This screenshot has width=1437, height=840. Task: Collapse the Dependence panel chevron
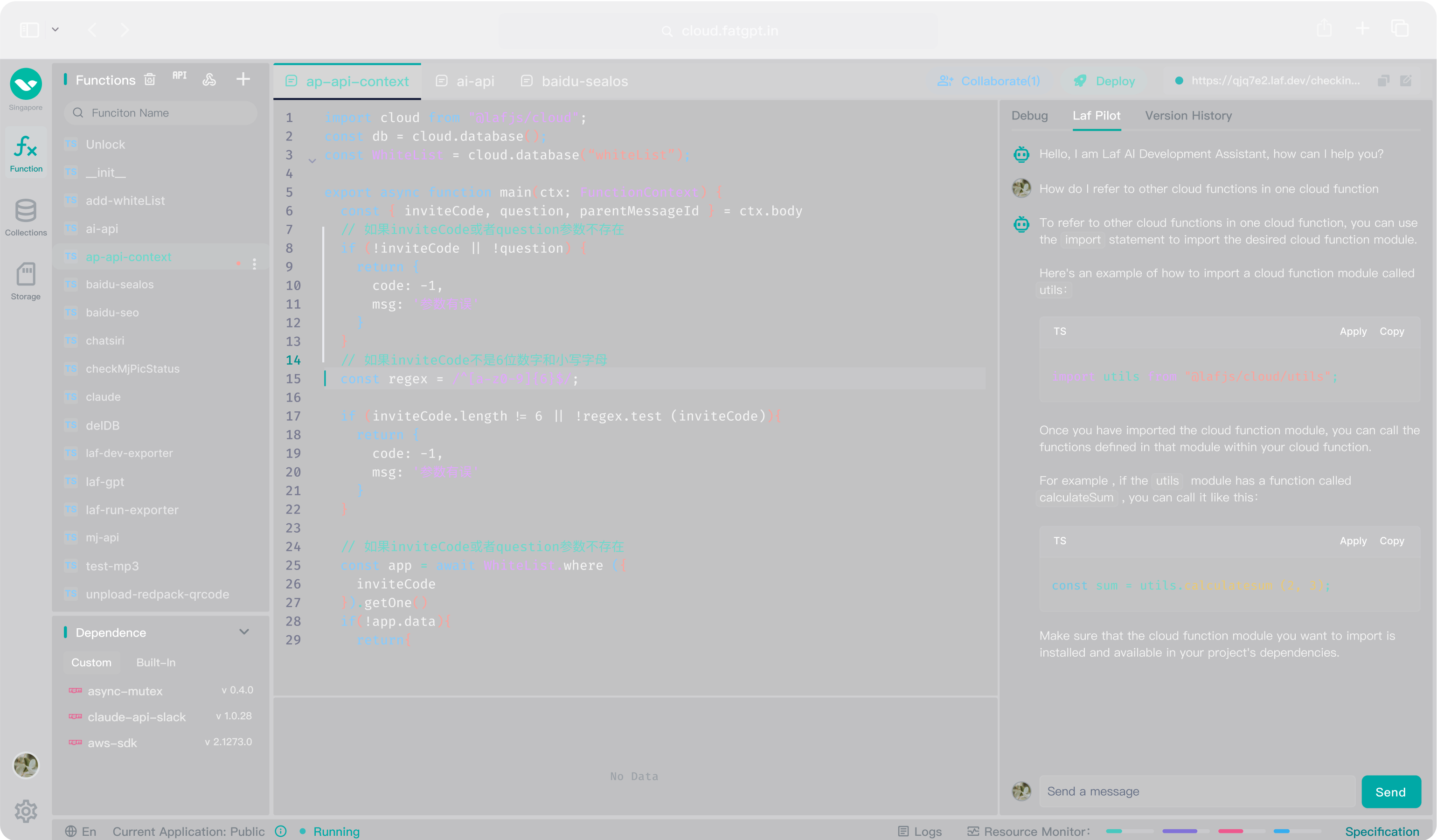click(x=244, y=632)
